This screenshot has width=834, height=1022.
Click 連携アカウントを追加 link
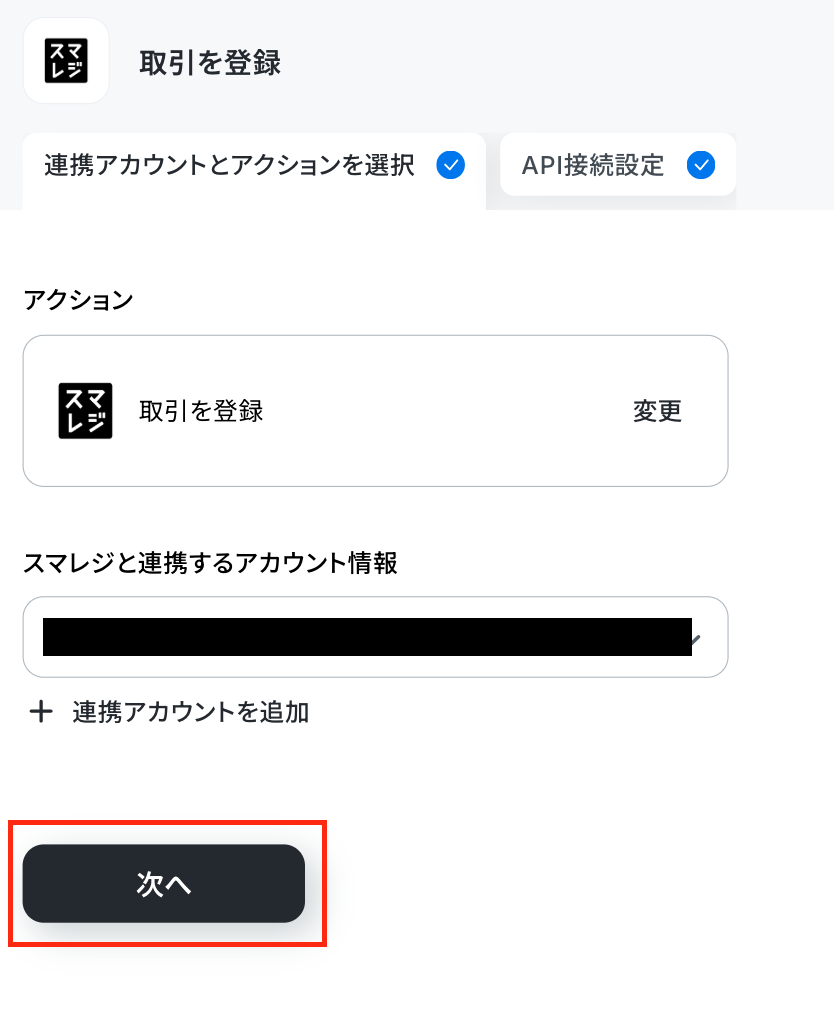coord(191,712)
